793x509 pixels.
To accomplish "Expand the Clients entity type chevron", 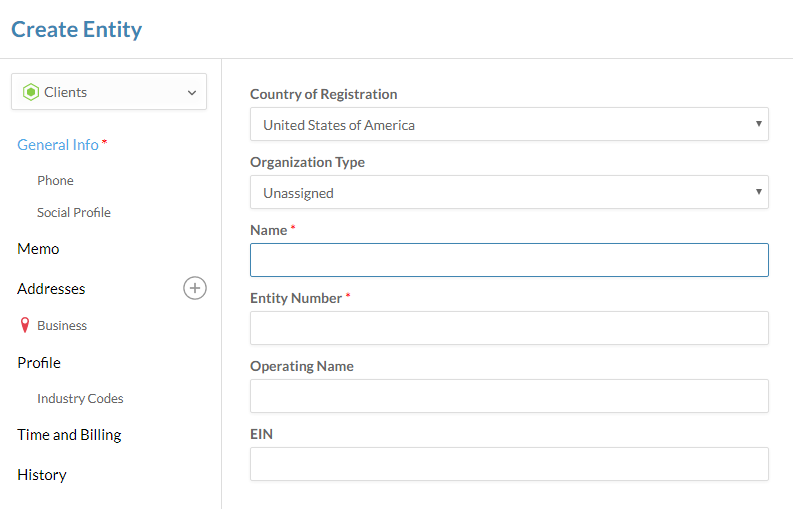I will 192,92.
